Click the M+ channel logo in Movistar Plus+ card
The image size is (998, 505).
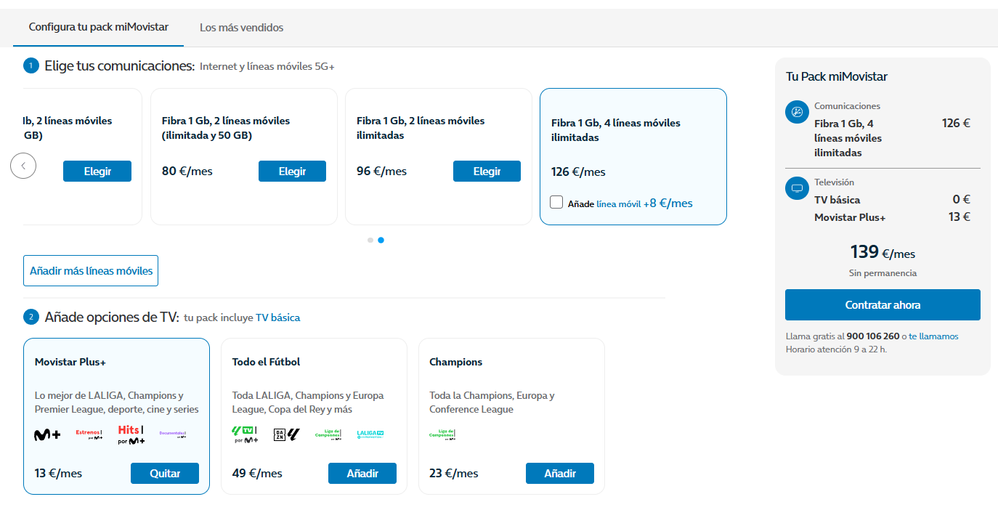[x=48, y=434]
